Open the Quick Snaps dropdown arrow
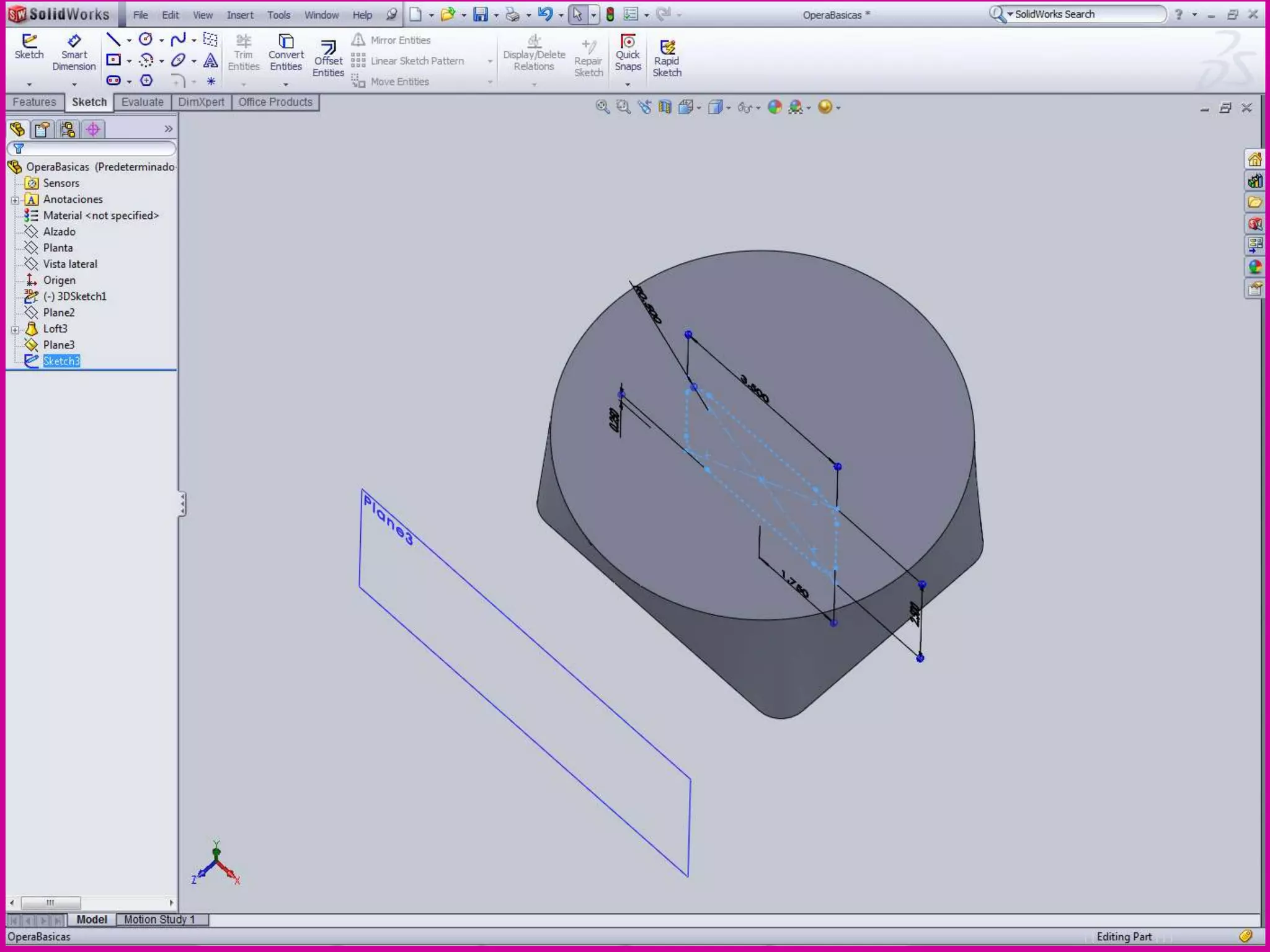This screenshot has width=1270, height=952. coord(628,84)
